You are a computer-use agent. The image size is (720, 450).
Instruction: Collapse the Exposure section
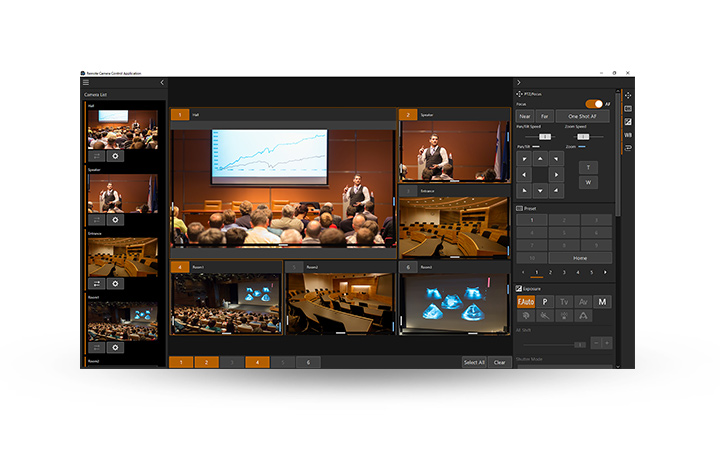(519, 288)
